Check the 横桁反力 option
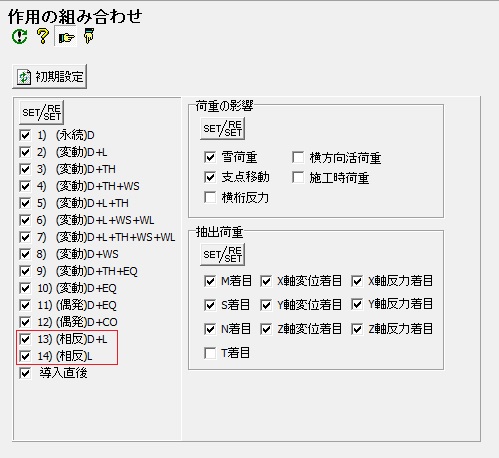The width and height of the screenshot is (499, 458). point(210,197)
